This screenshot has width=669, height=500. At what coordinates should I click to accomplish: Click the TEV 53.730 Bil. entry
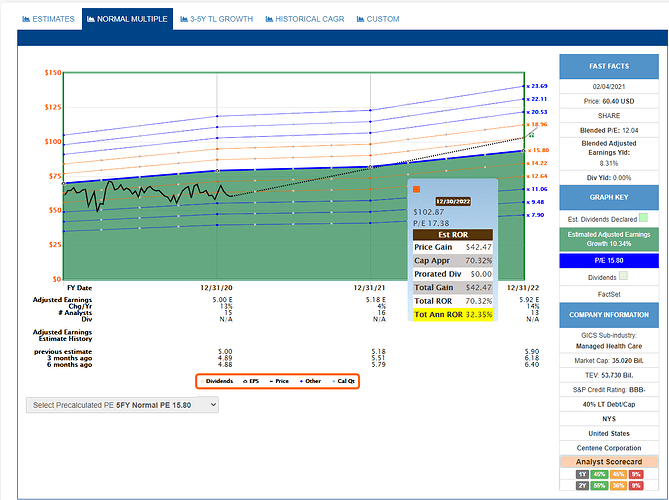tap(609, 375)
